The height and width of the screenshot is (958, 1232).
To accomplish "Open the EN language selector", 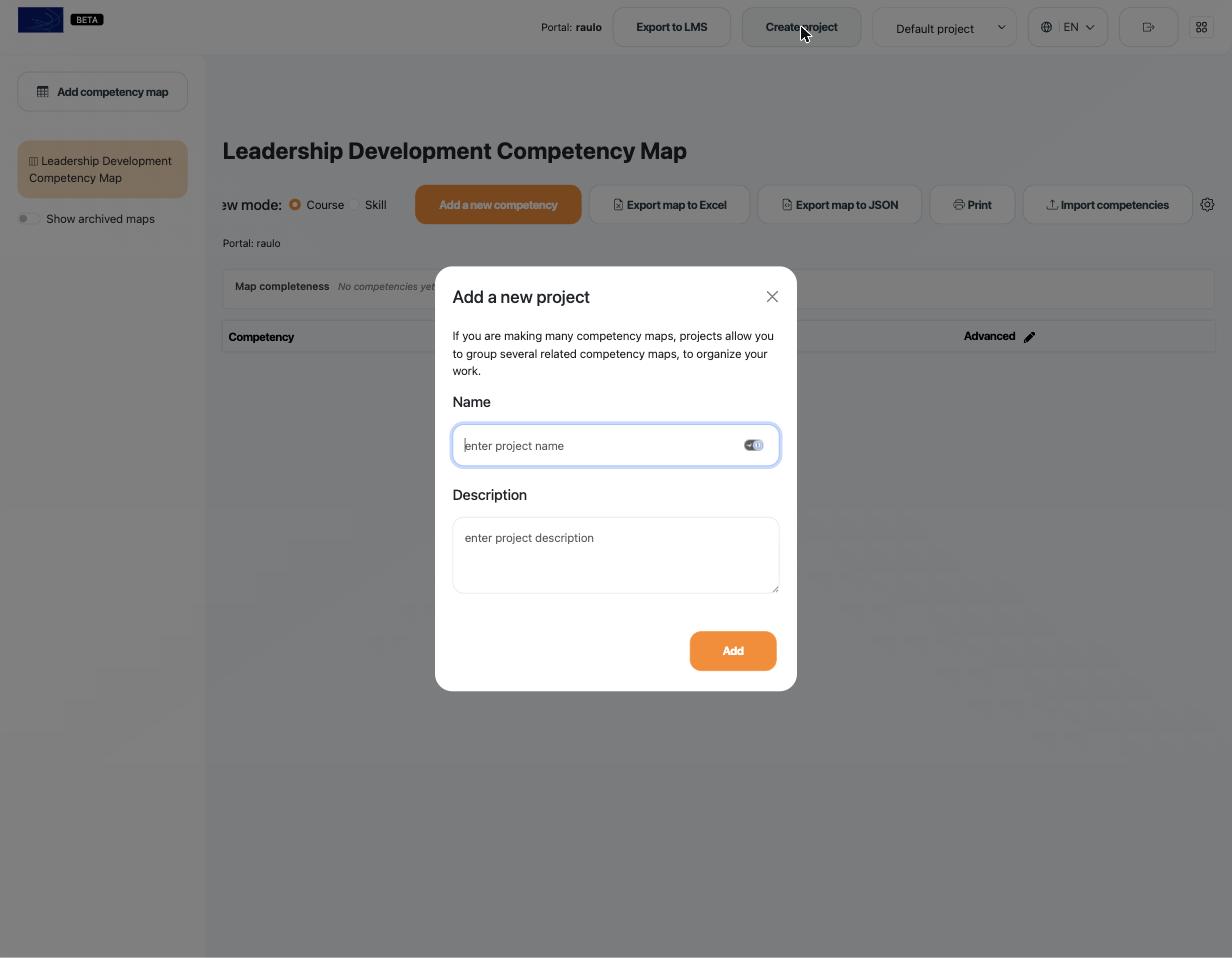I will tap(1068, 27).
